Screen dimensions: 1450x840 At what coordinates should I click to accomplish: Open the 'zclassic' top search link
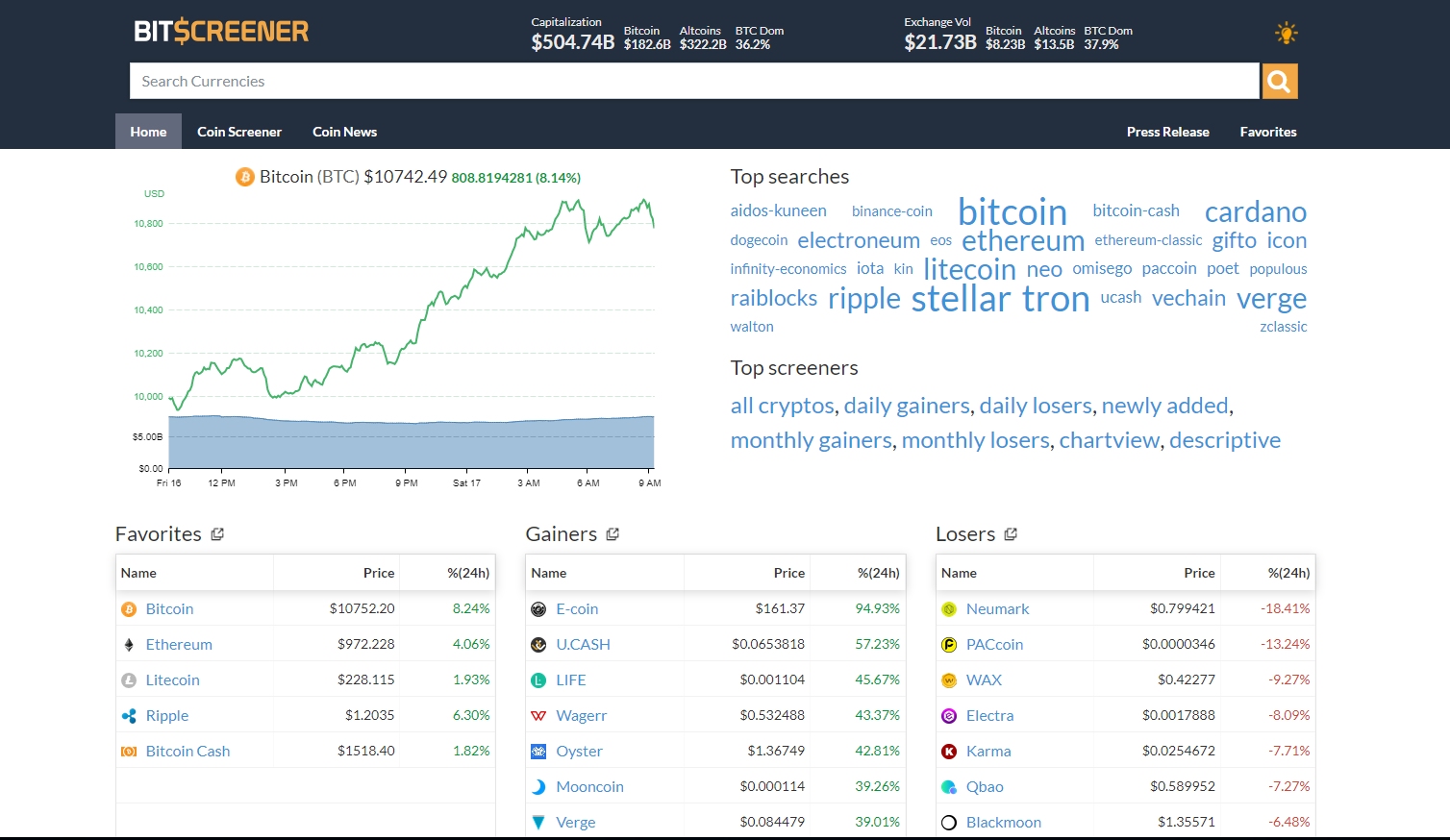1284,327
